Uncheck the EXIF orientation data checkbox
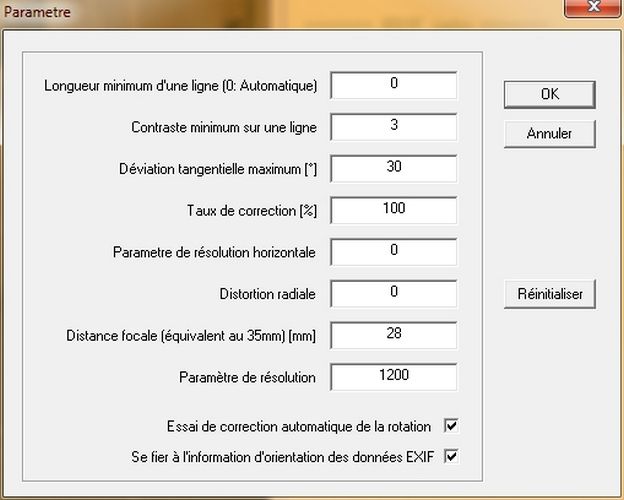 point(451,457)
